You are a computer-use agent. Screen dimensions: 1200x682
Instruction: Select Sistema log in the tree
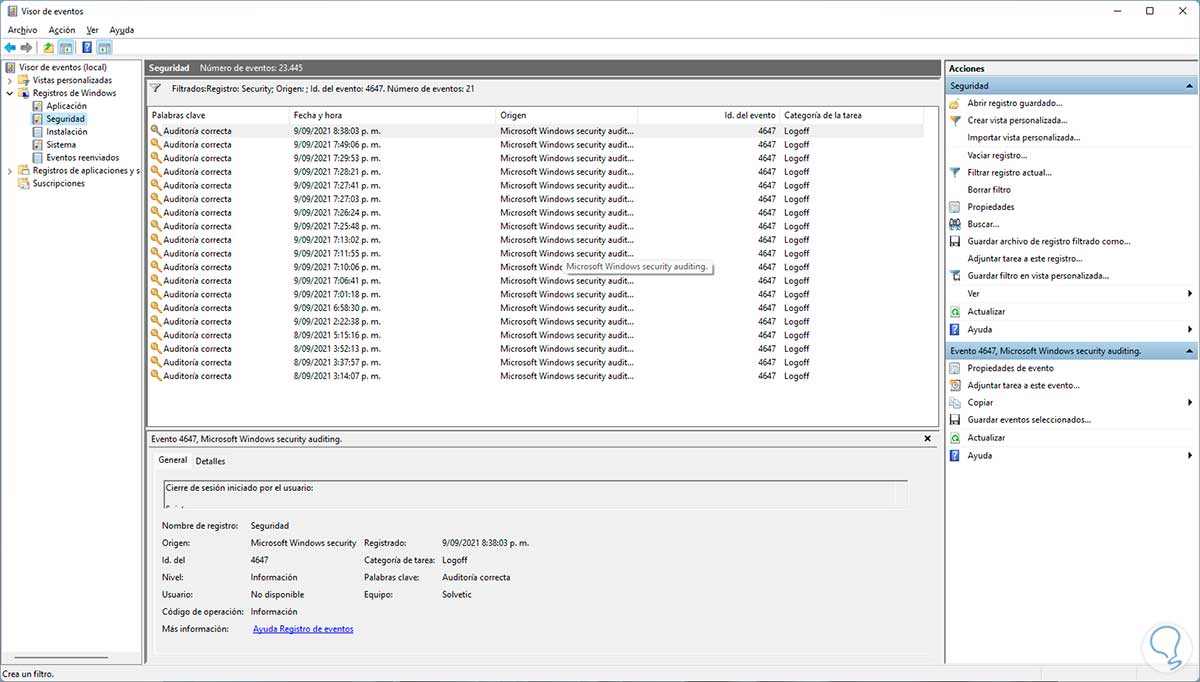[61, 145]
